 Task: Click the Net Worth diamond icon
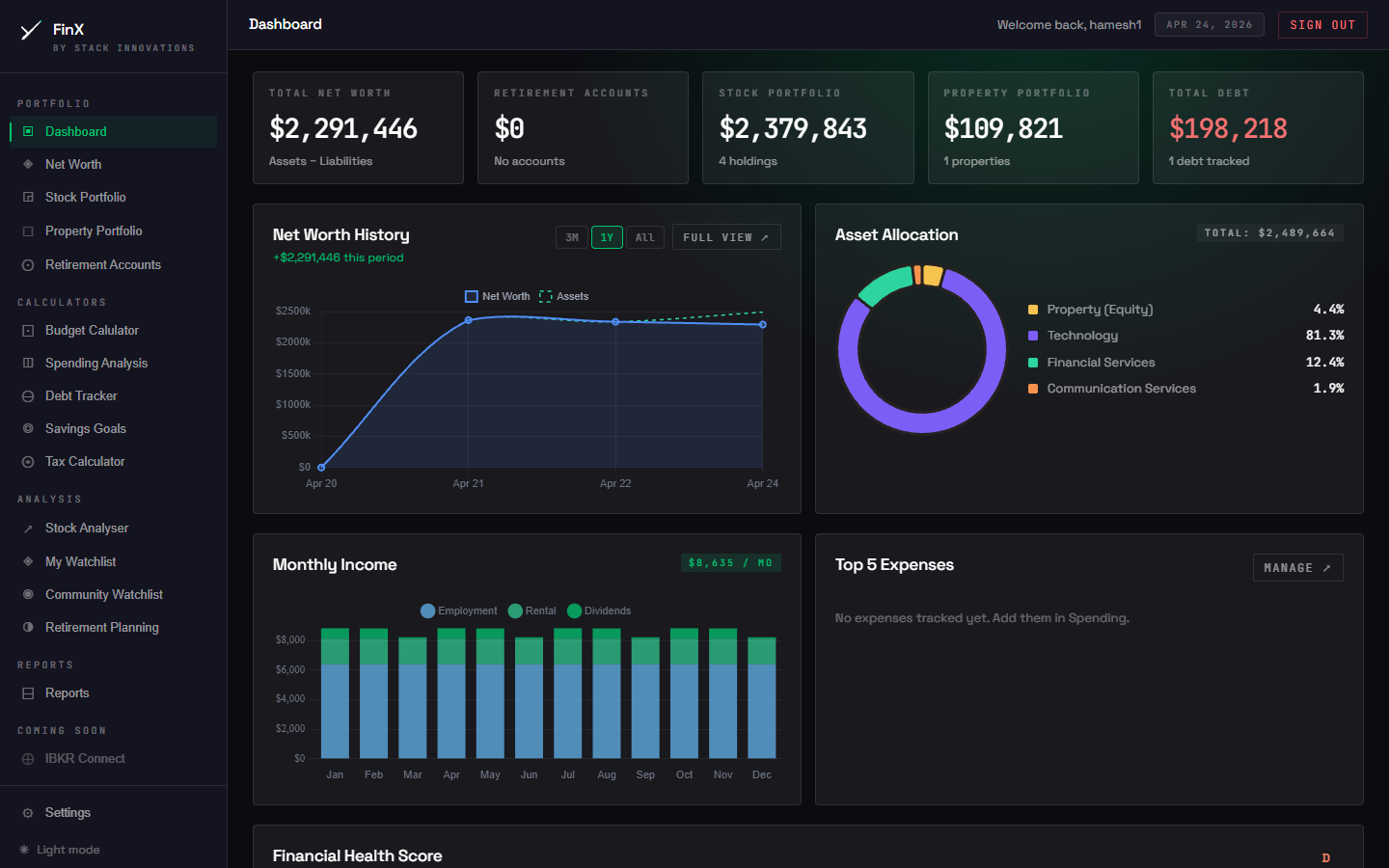click(x=28, y=164)
